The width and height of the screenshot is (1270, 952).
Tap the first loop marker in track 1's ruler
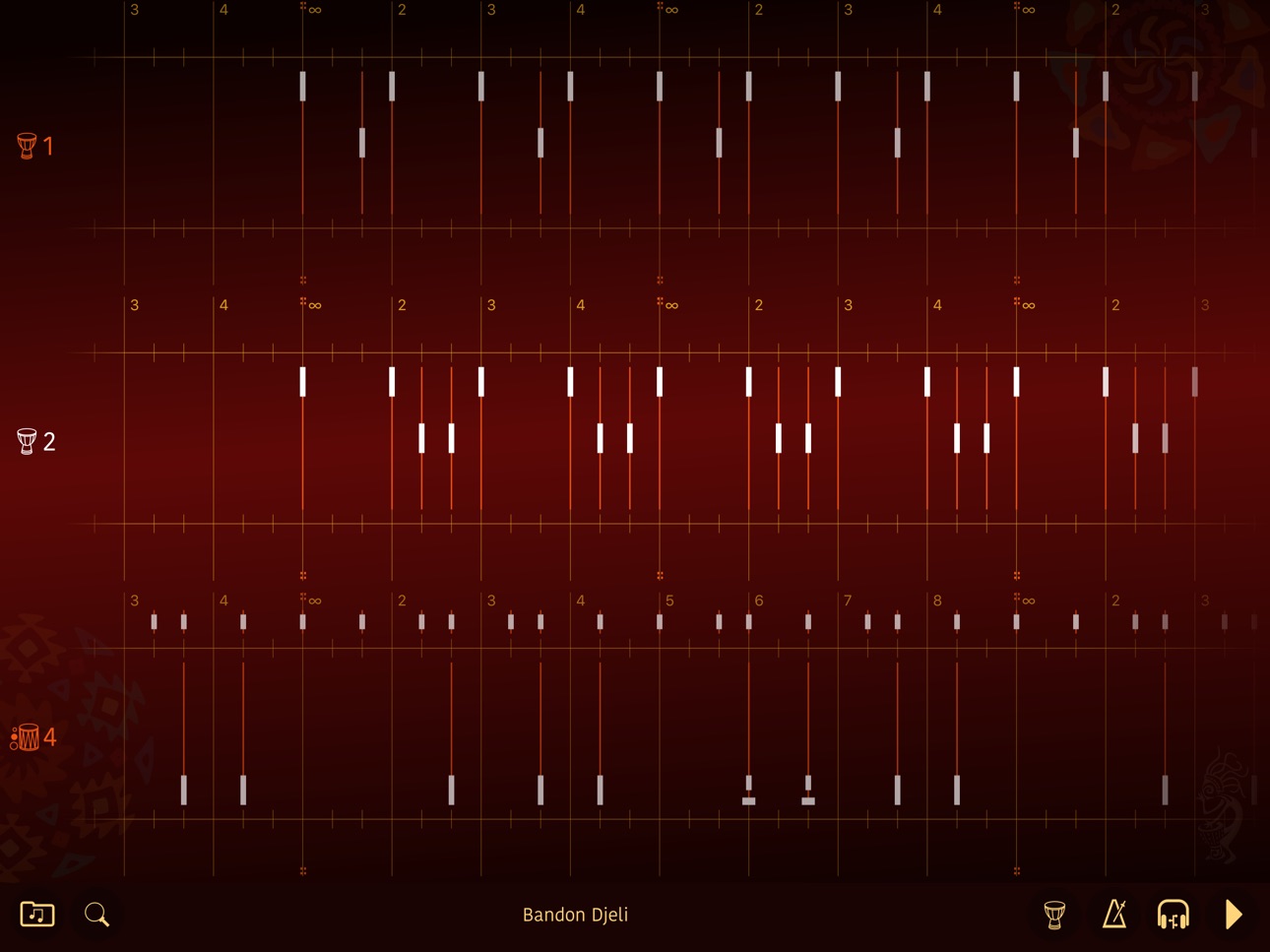pos(310,9)
